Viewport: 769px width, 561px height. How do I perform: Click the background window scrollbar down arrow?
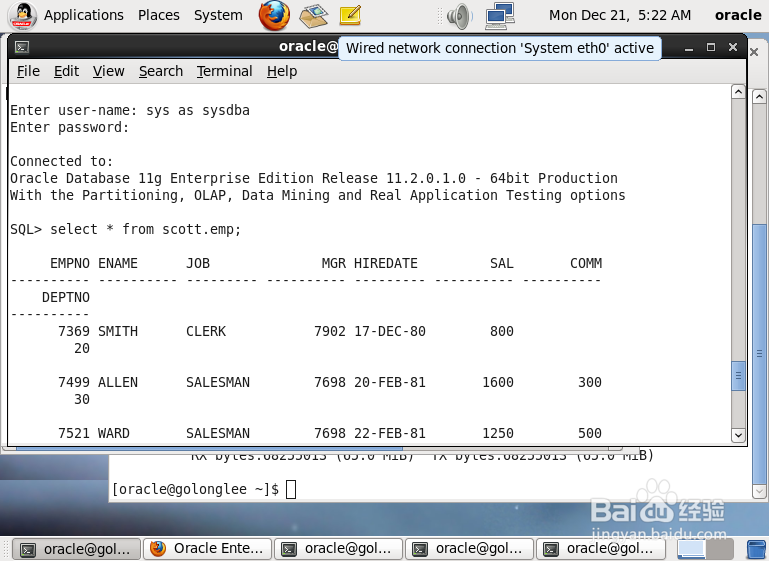coord(759,491)
